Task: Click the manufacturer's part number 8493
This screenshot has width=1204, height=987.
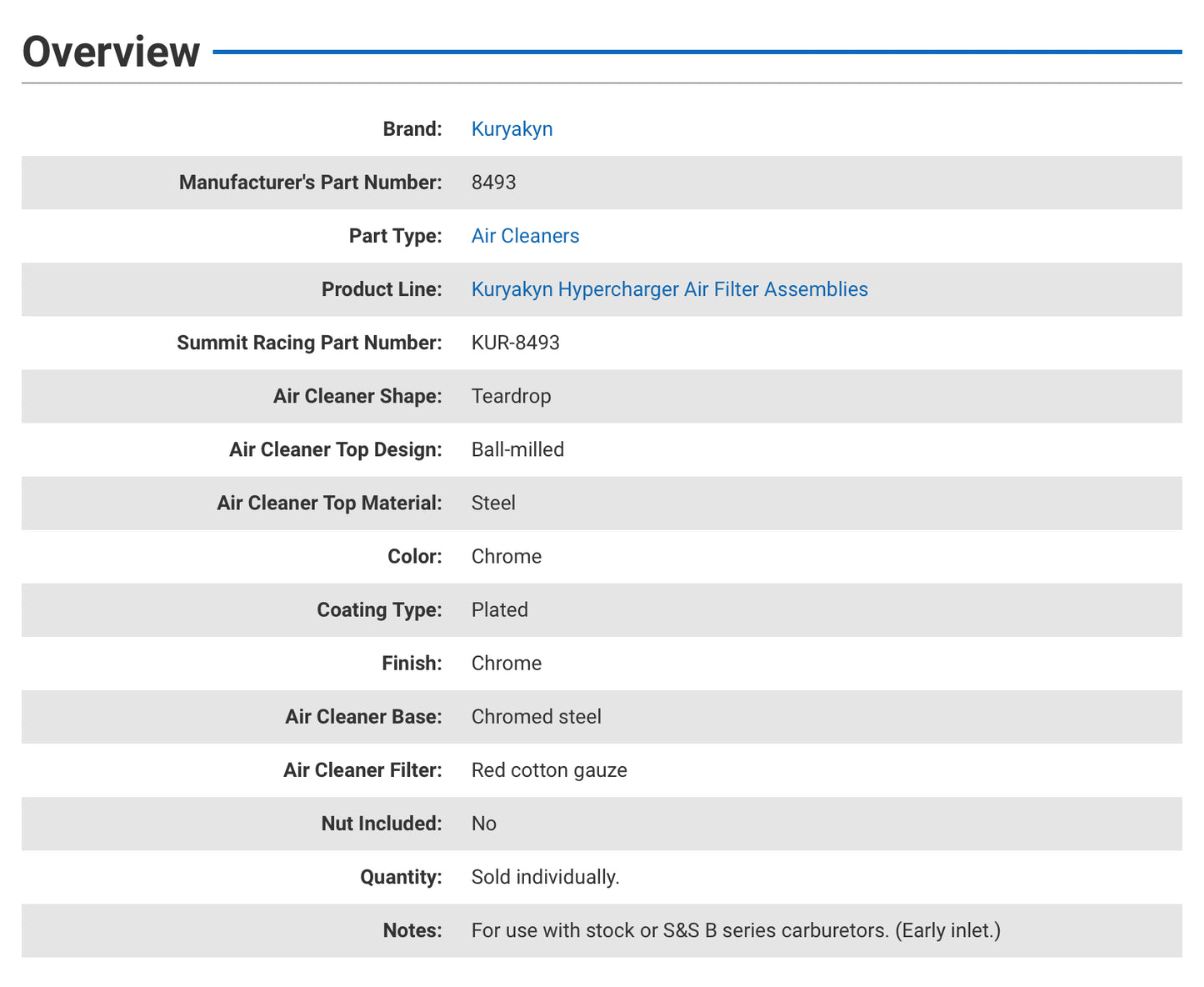Action: click(x=493, y=183)
